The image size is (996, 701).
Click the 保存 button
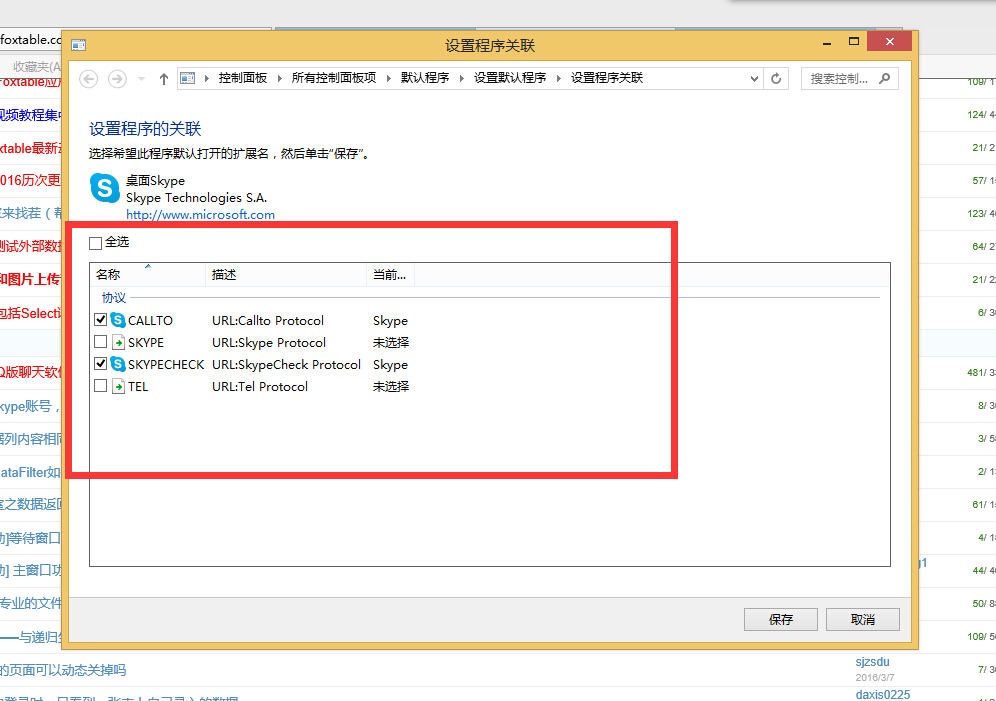pyautogui.click(x=781, y=620)
